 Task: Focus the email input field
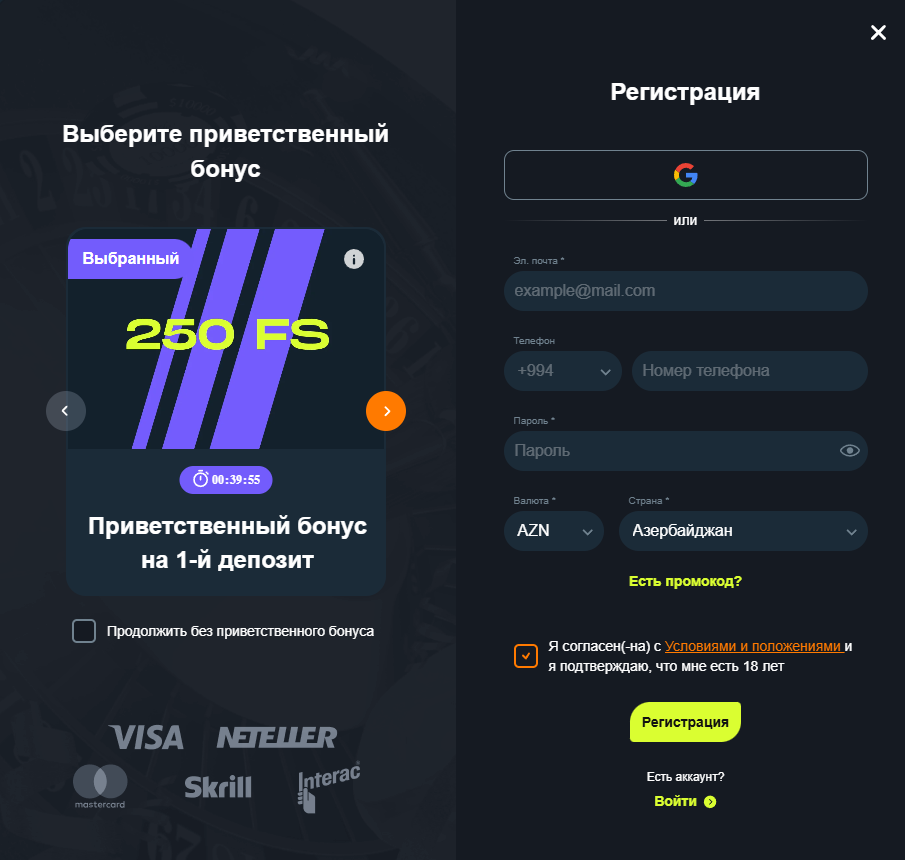(x=686, y=291)
